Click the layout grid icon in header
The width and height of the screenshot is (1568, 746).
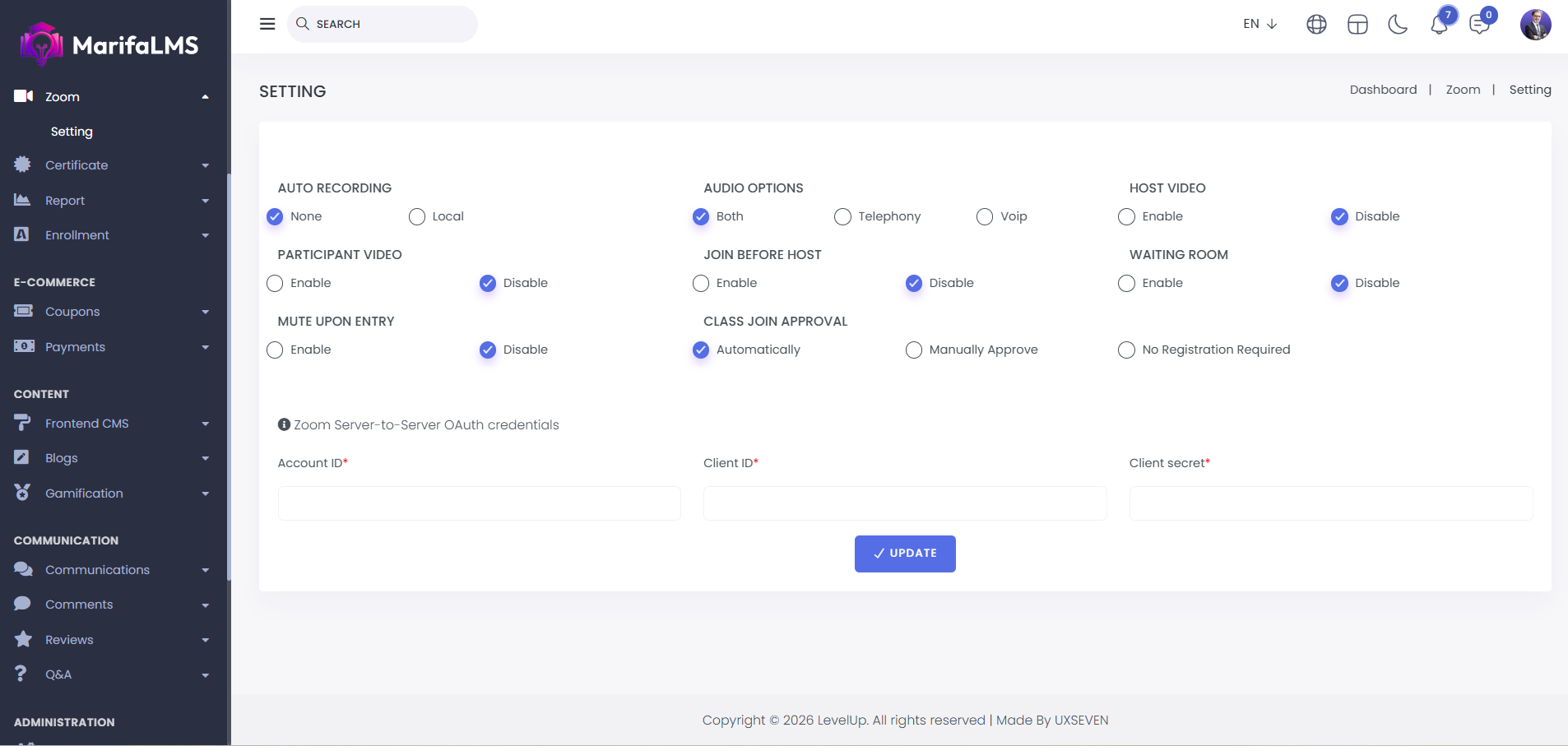pyautogui.click(x=1357, y=25)
